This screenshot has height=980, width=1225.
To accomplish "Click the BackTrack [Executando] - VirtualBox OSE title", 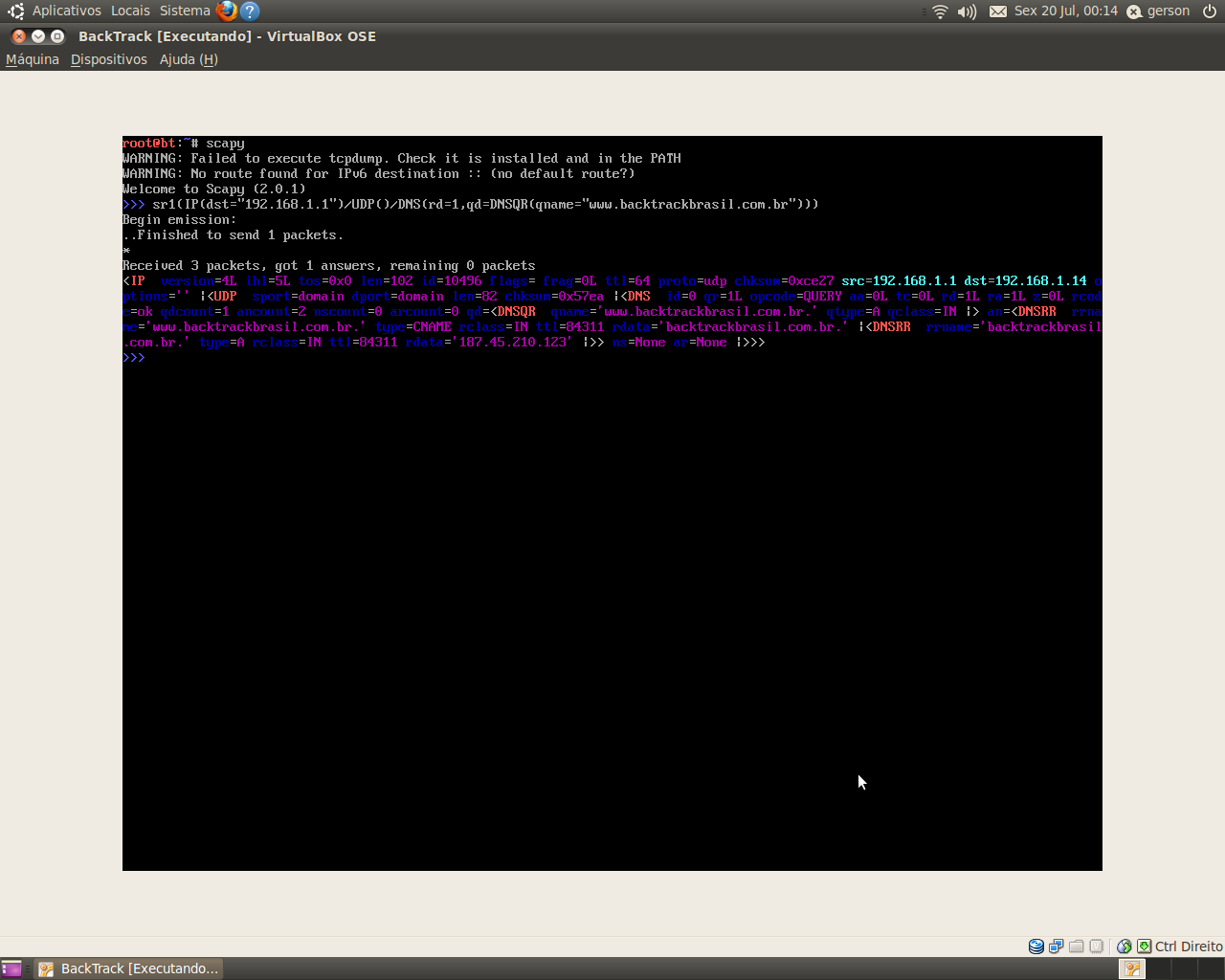I will pos(227,36).
